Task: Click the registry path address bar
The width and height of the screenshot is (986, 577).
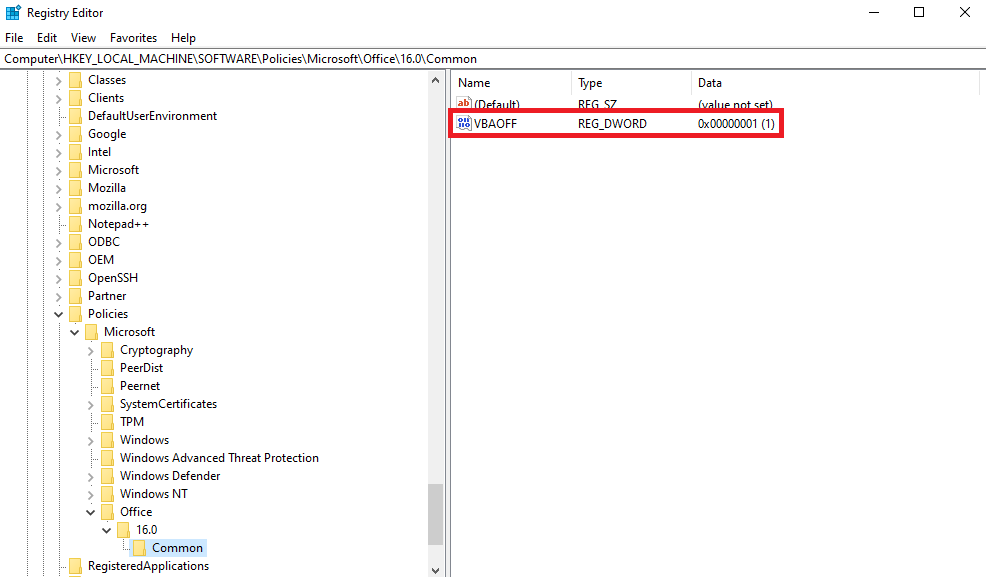Action: 493,58
